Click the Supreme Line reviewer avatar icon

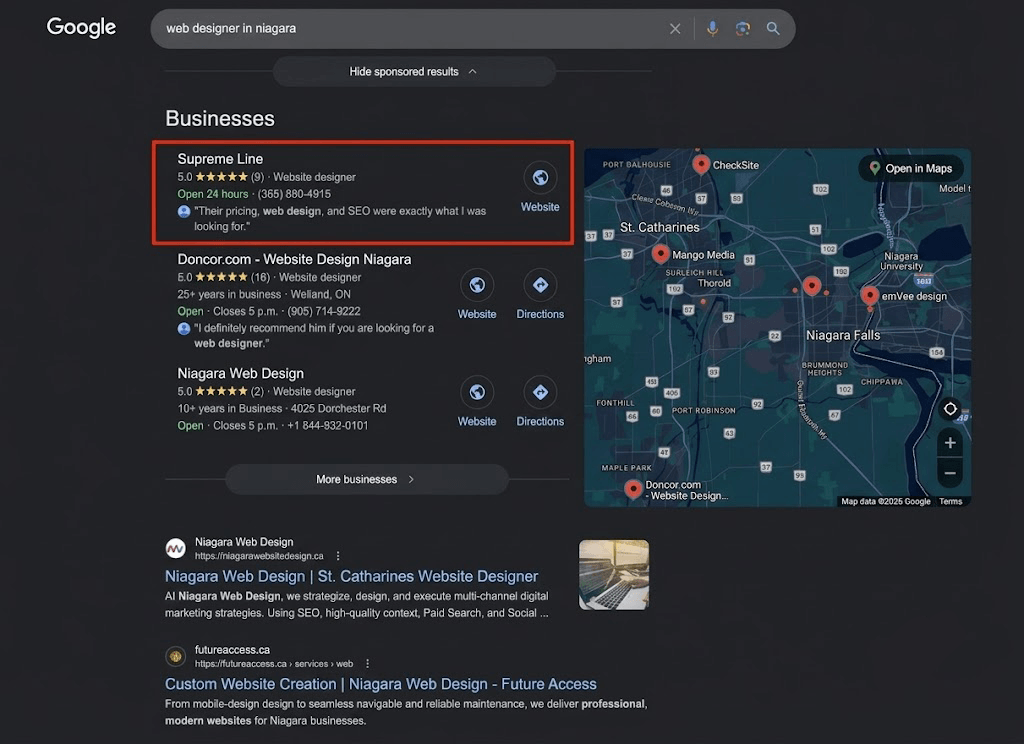(x=184, y=212)
